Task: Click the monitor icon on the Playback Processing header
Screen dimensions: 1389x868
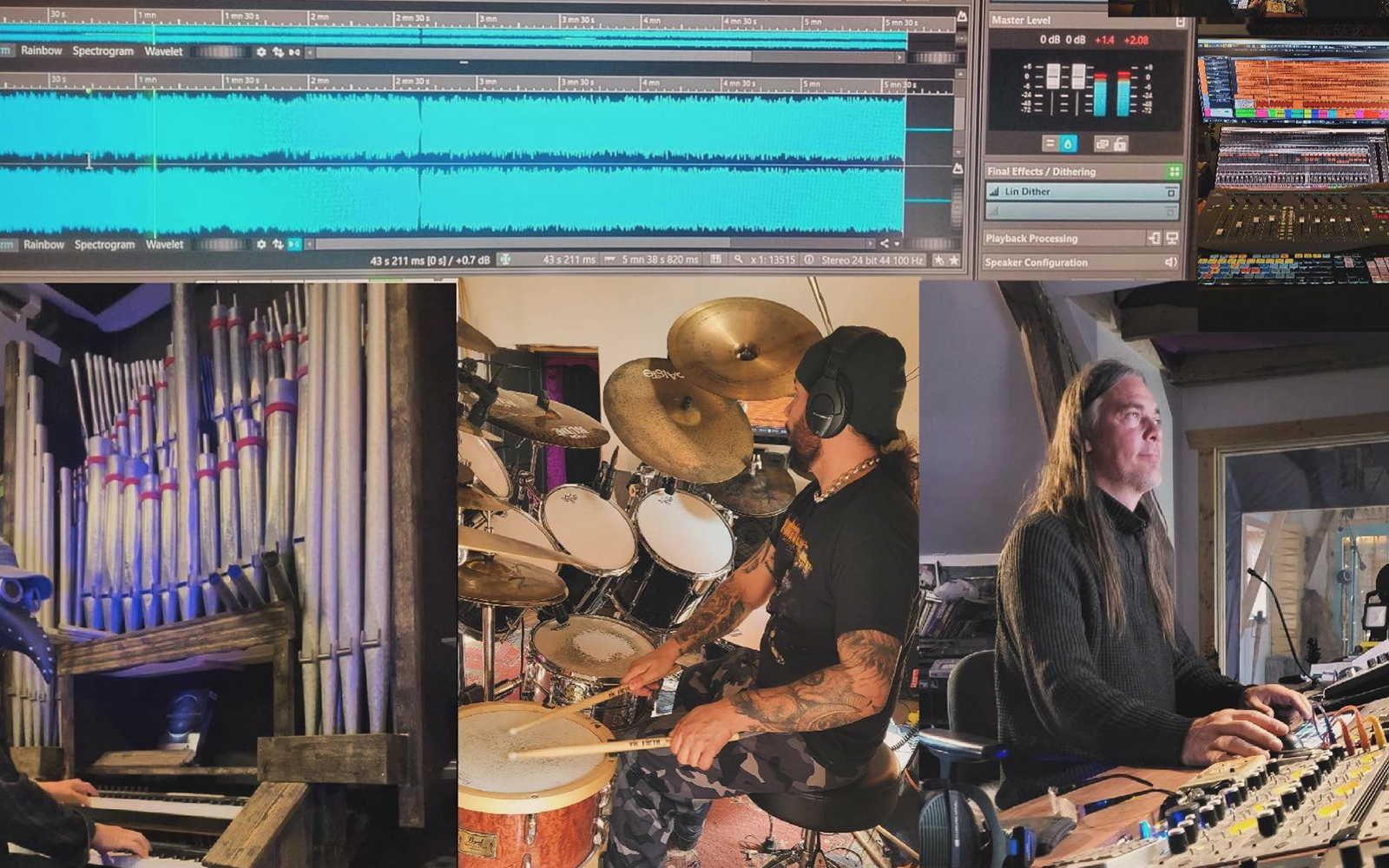Action: click(1171, 238)
